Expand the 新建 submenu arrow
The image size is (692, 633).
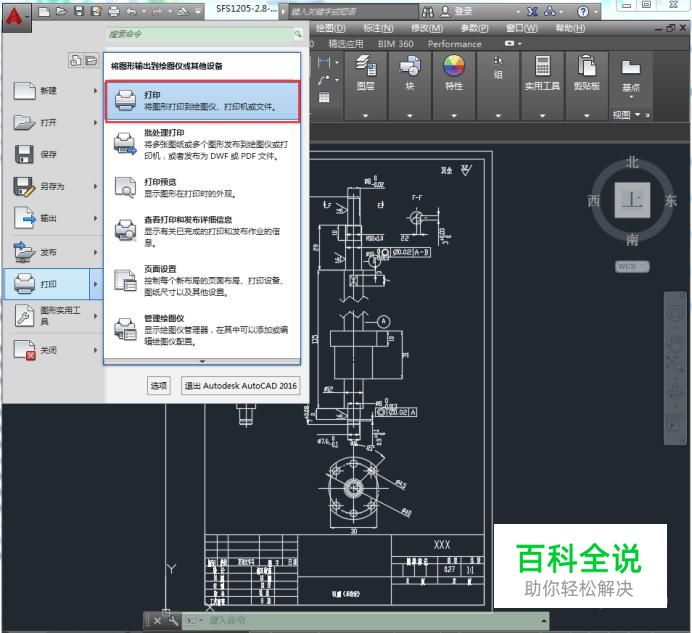coord(95,91)
